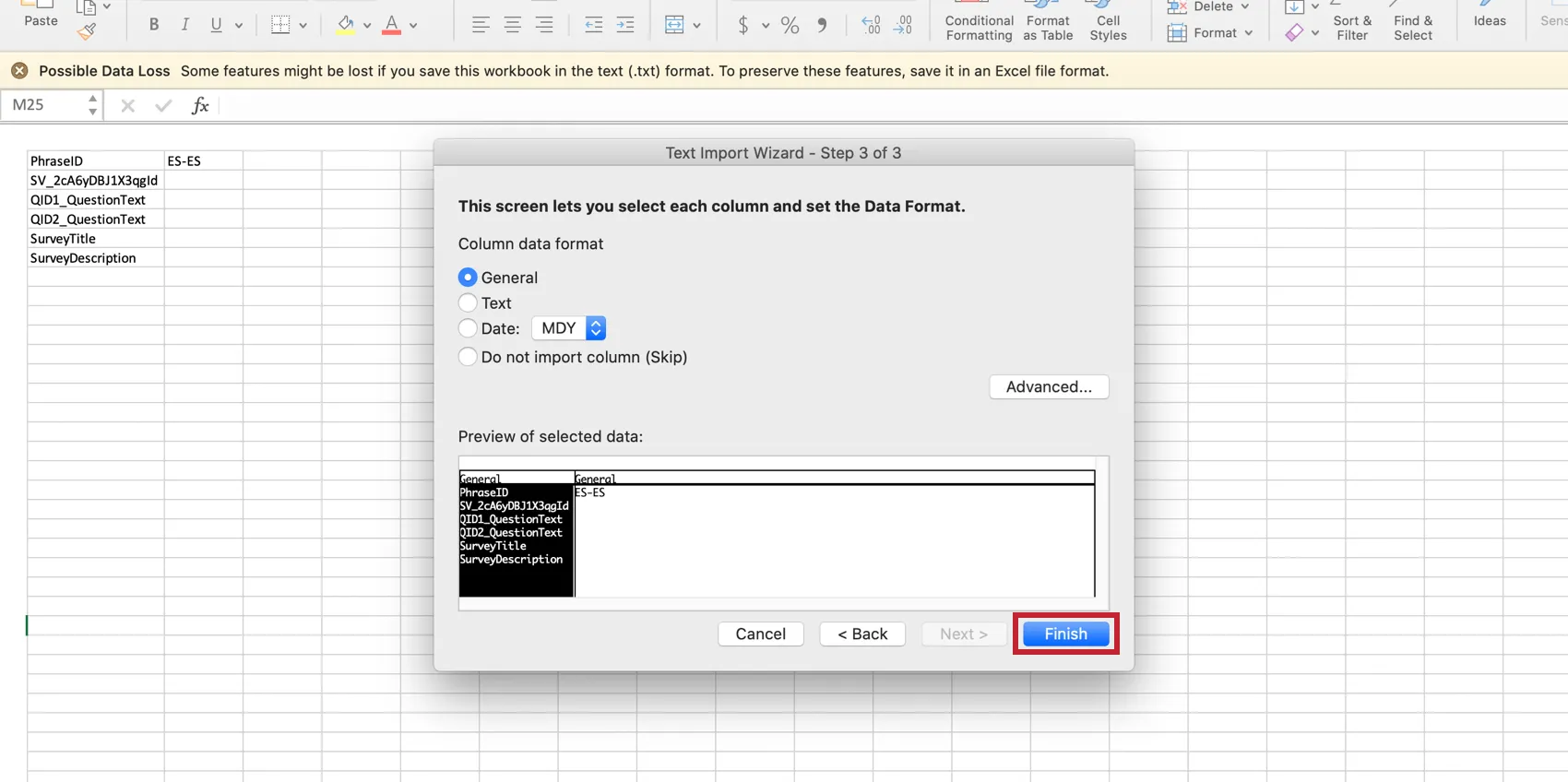This screenshot has width=1568, height=782.
Task: Click the Advanced... button
Action: (x=1049, y=386)
